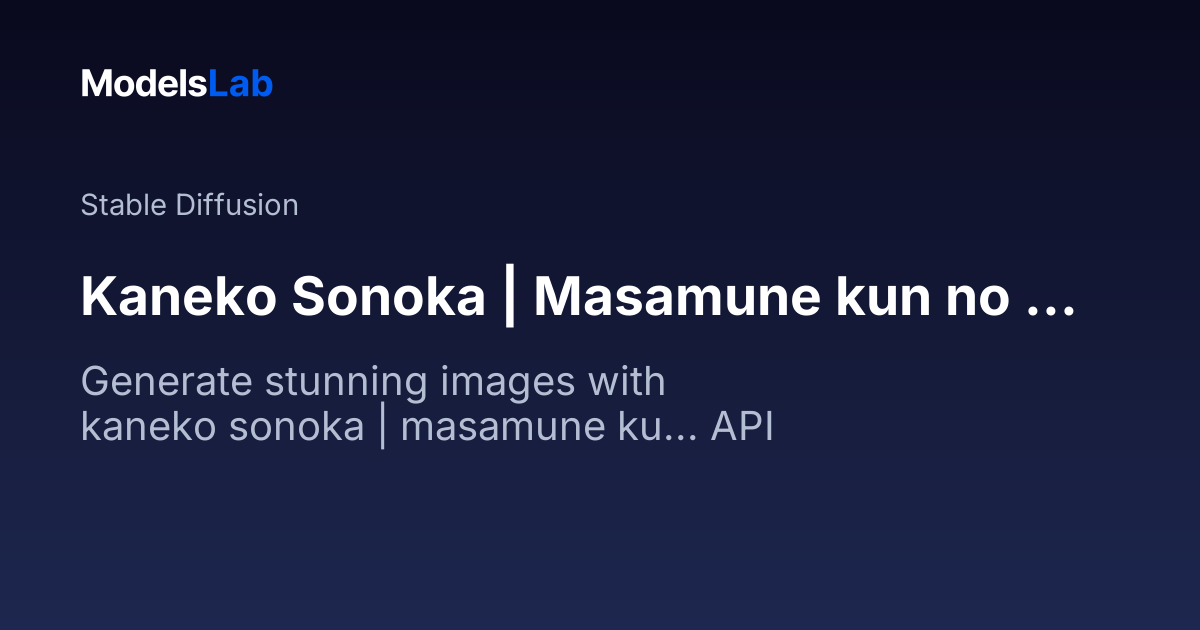Viewport: 1200px width, 630px height.
Task: Click the white "Models" part of the logo
Action: pos(144,84)
